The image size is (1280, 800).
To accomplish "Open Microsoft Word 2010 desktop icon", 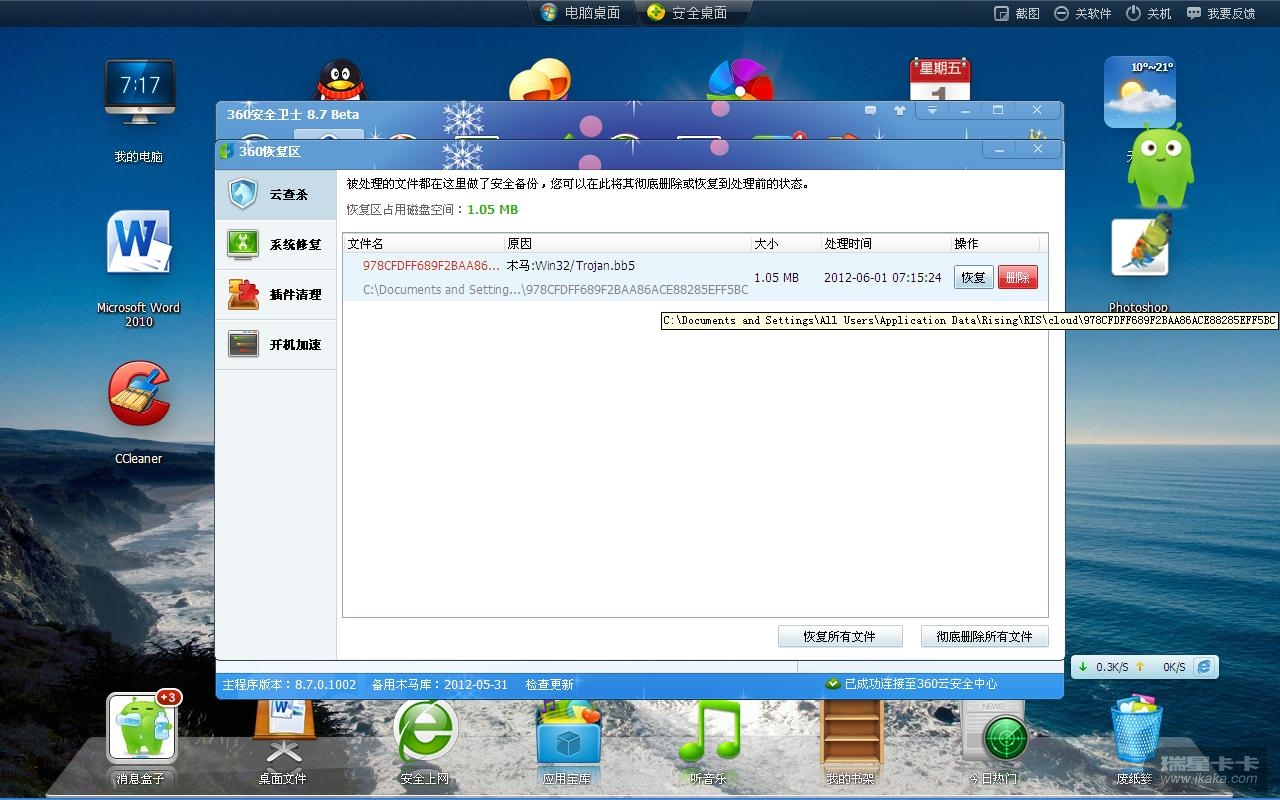I will click(x=139, y=268).
